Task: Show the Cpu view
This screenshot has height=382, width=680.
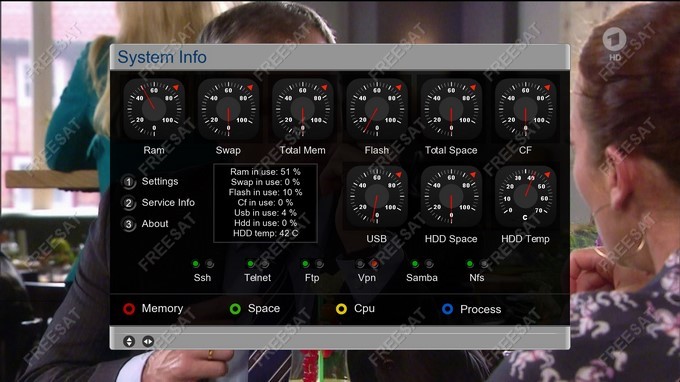Action: click(x=364, y=308)
